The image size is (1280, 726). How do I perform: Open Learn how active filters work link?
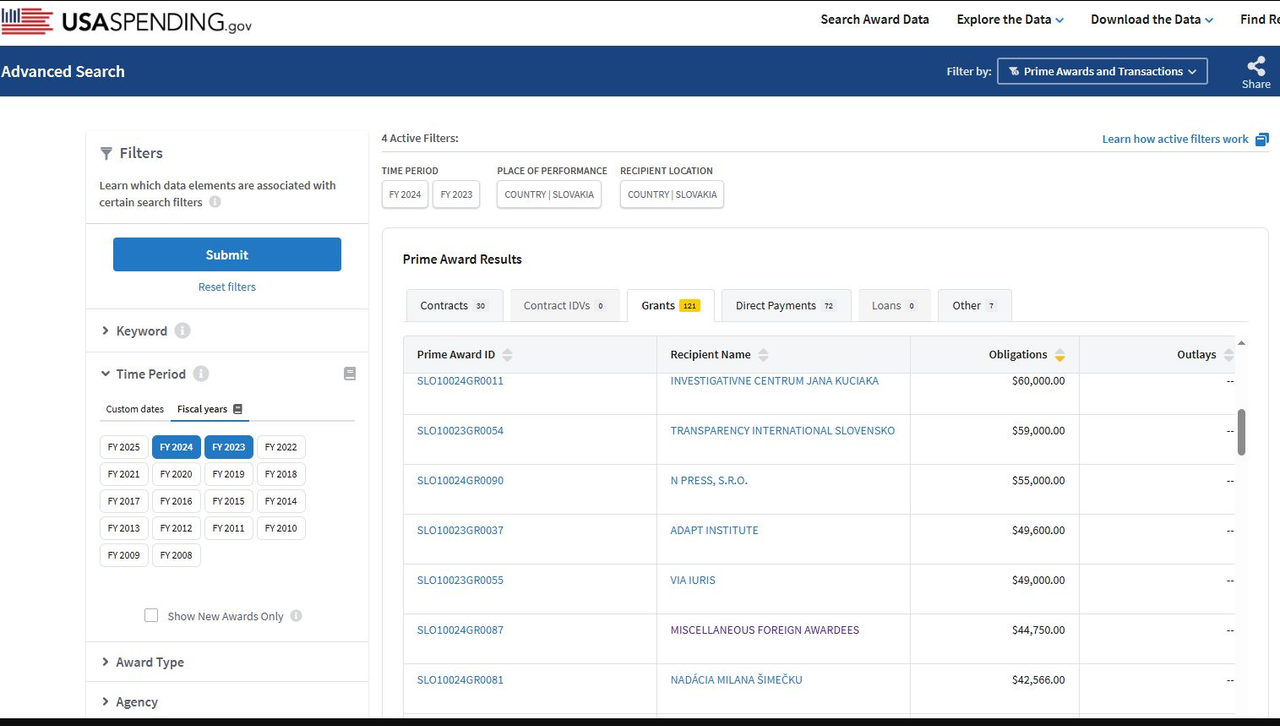(x=1175, y=139)
